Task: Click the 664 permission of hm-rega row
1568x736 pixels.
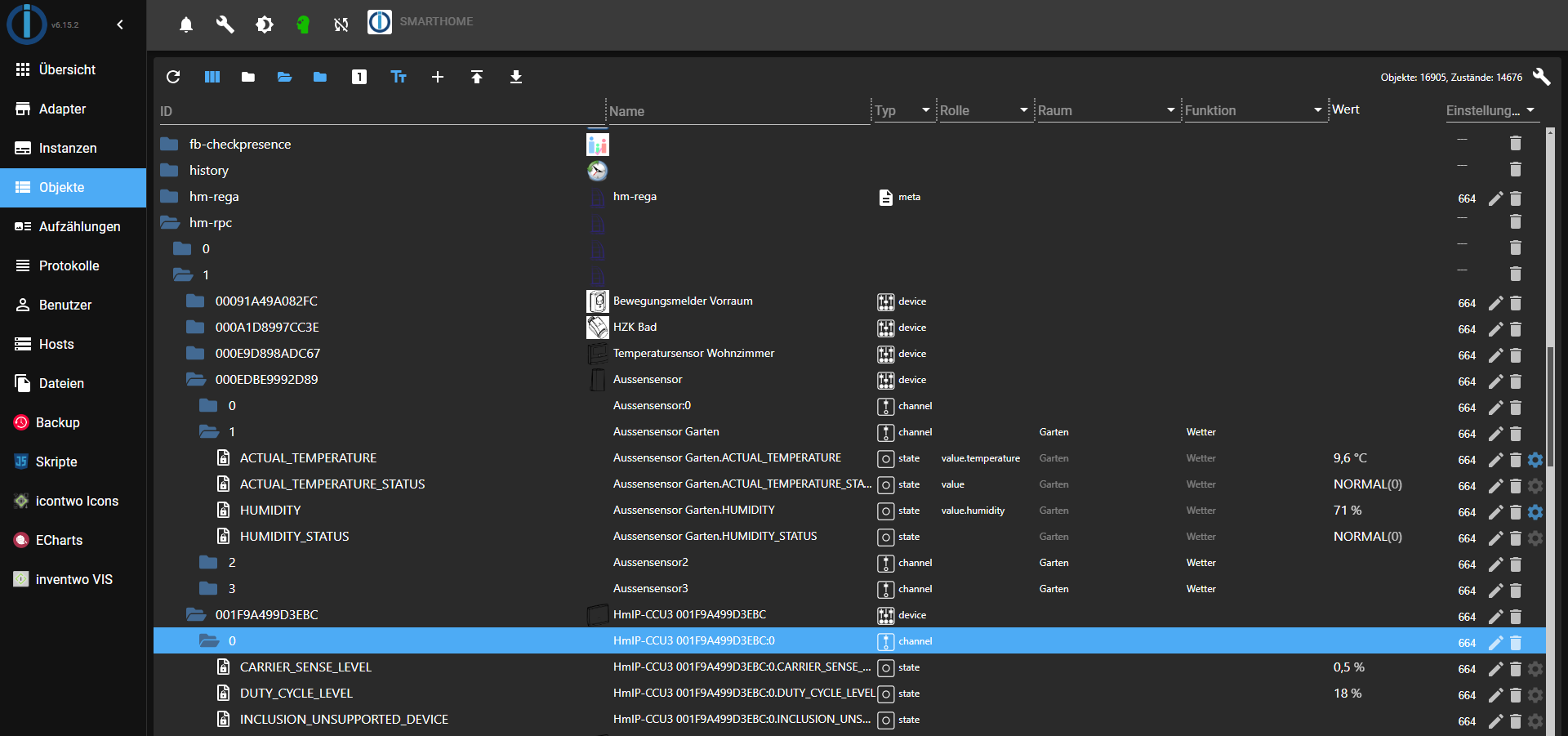Action: 1467,198
